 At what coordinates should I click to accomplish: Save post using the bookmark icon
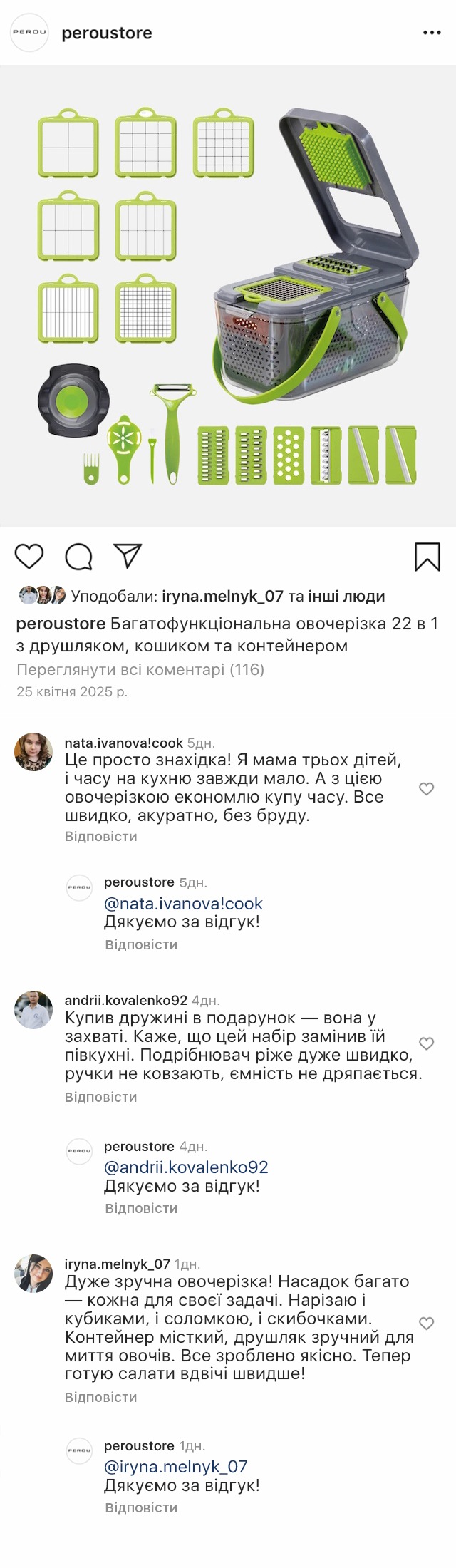(427, 557)
